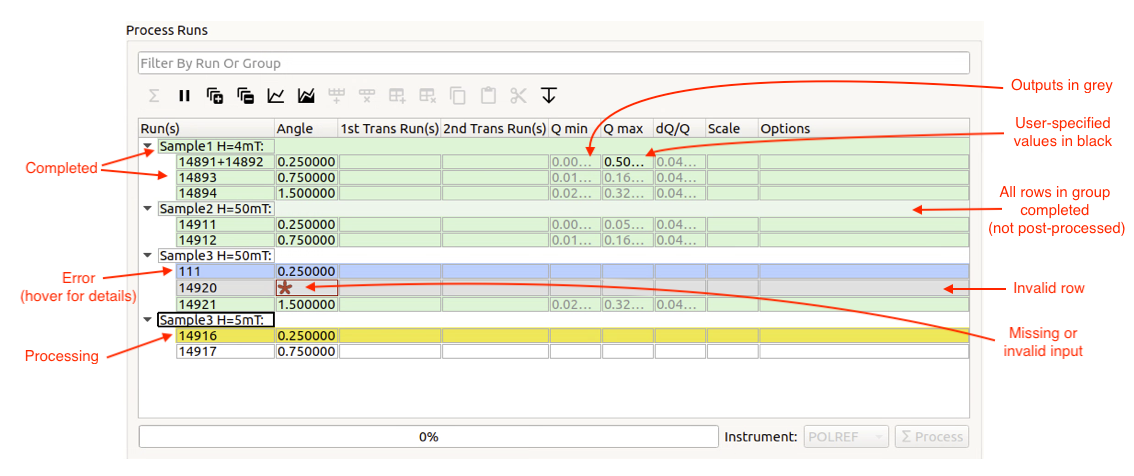Open the Instrument POLREF dropdown
The height and width of the screenshot is (476, 1134).
(x=846, y=437)
